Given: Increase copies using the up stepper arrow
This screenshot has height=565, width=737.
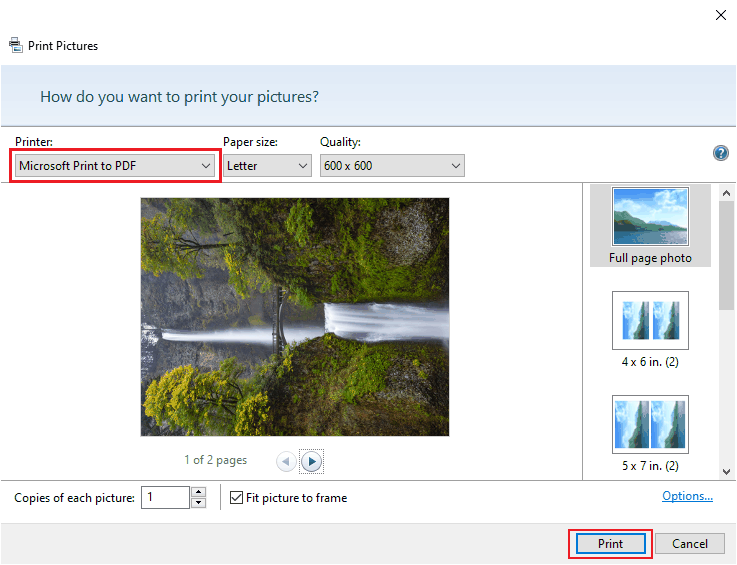Looking at the screenshot, I should click(x=198, y=492).
